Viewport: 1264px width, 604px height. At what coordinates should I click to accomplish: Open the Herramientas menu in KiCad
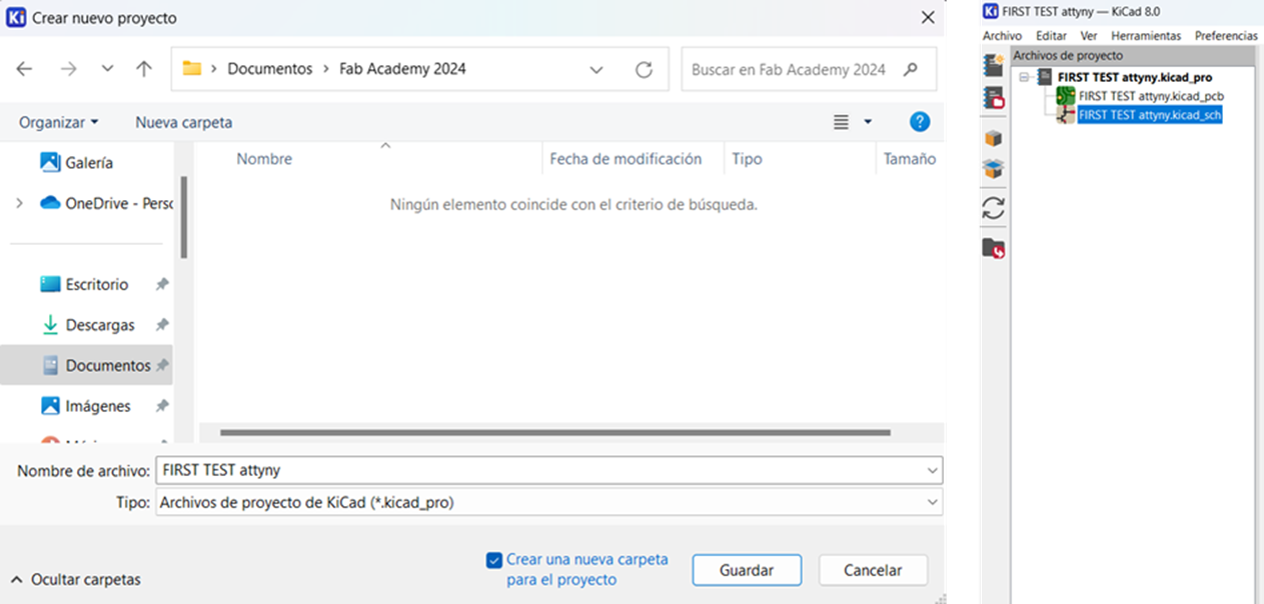click(x=1146, y=36)
